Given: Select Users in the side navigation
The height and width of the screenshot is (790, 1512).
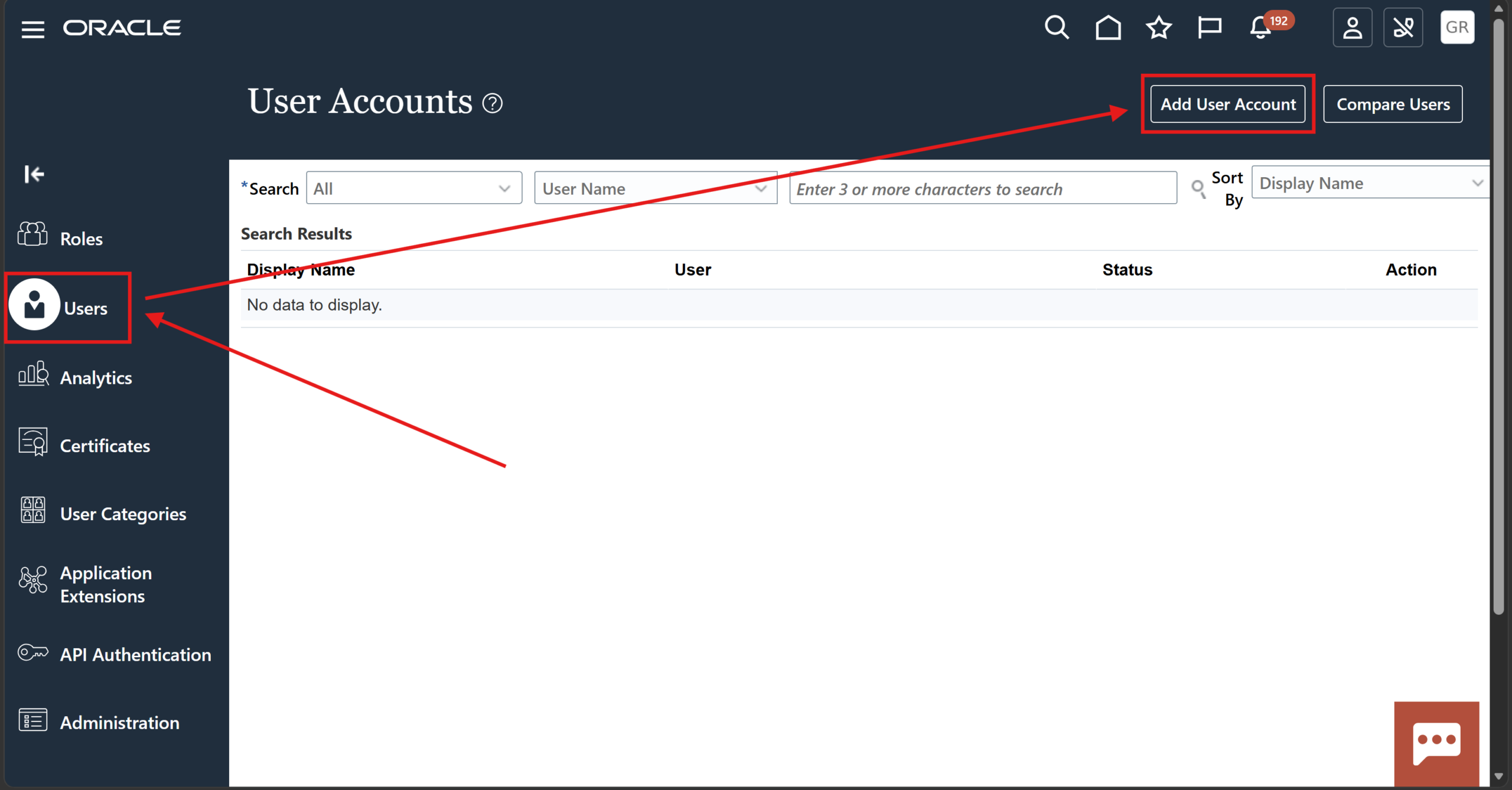Looking at the screenshot, I should [x=86, y=308].
